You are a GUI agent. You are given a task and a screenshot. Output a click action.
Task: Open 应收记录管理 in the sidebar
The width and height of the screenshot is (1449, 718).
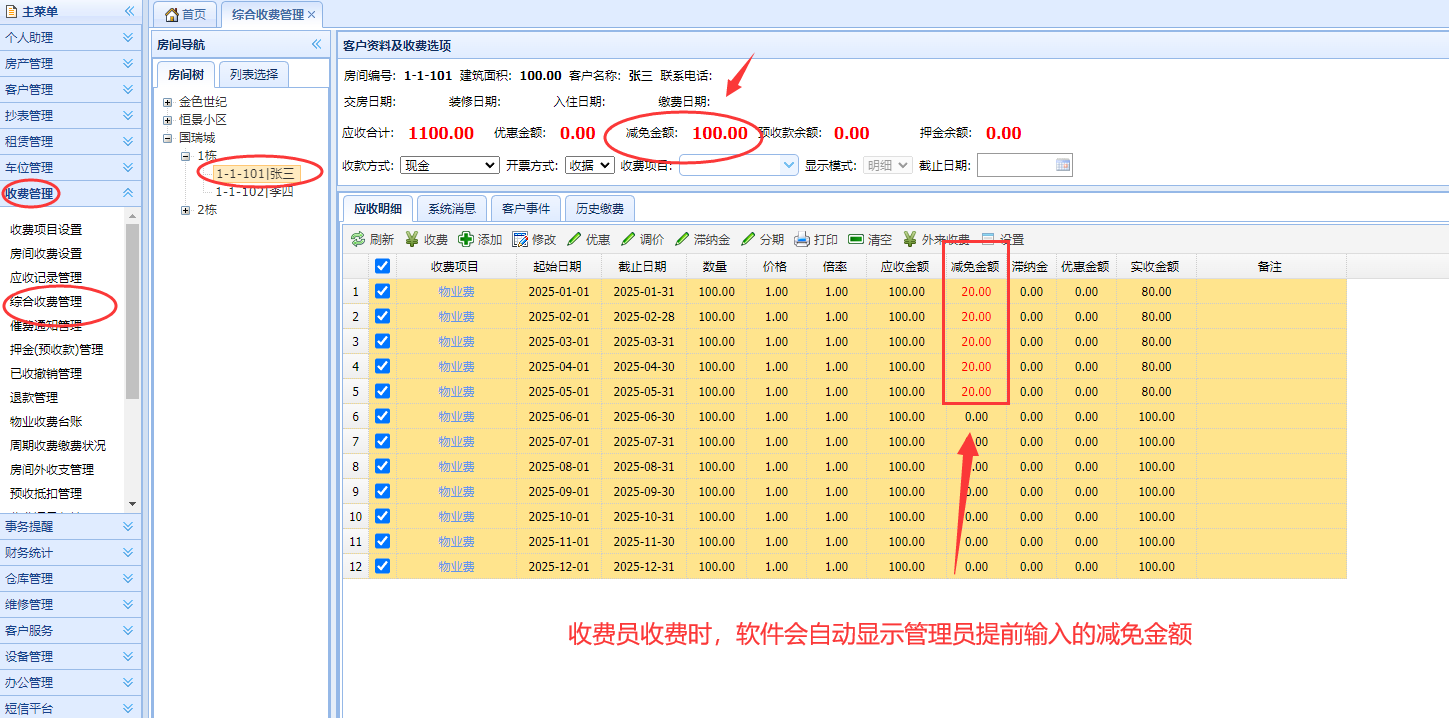click(46, 277)
